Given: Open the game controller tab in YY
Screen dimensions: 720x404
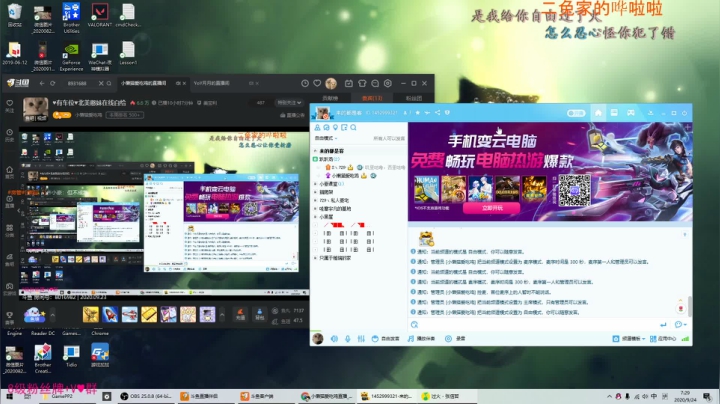Looking at the screenshot, I should click(x=631, y=112).
